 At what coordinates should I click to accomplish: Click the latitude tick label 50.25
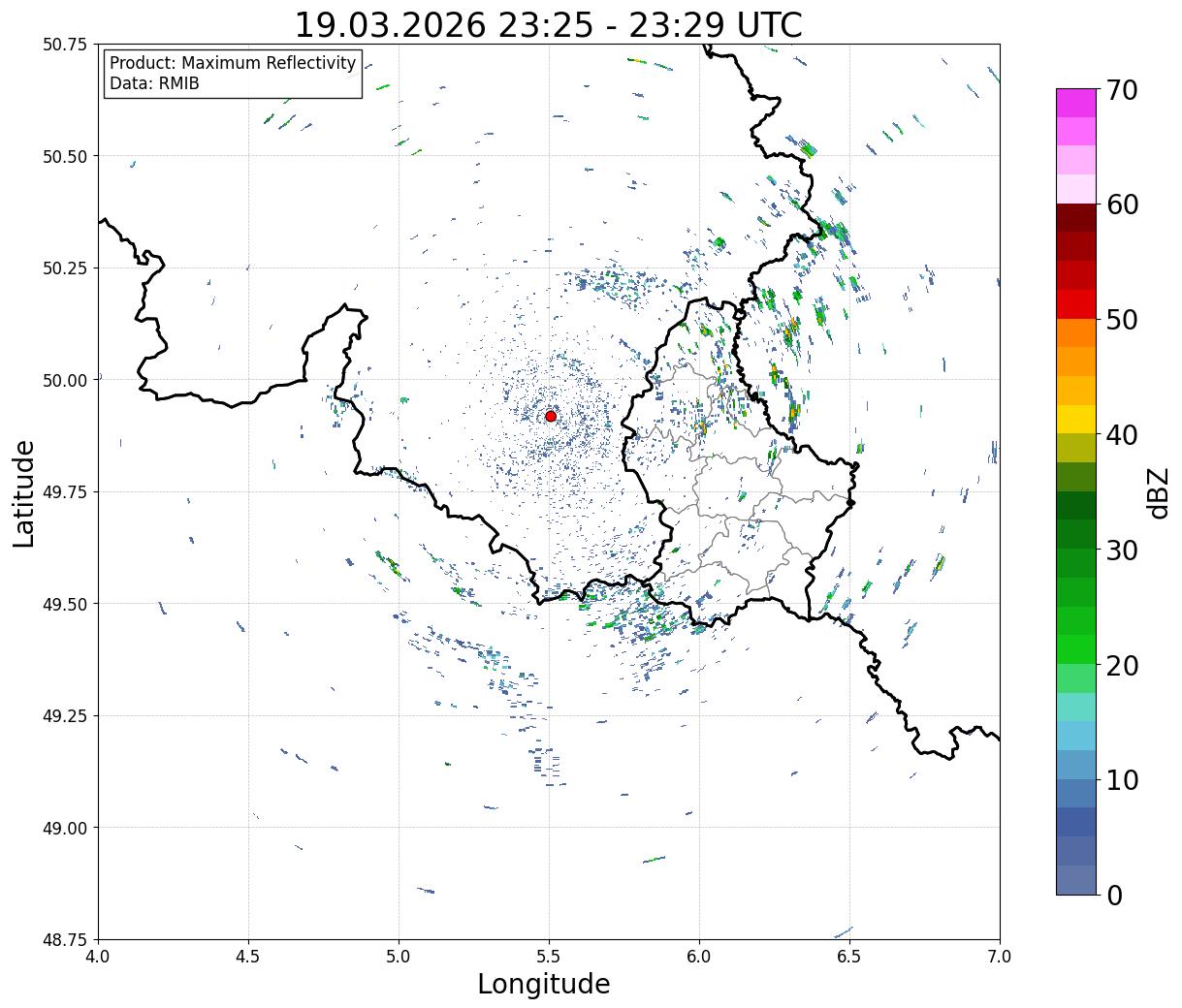pos(65,268)
